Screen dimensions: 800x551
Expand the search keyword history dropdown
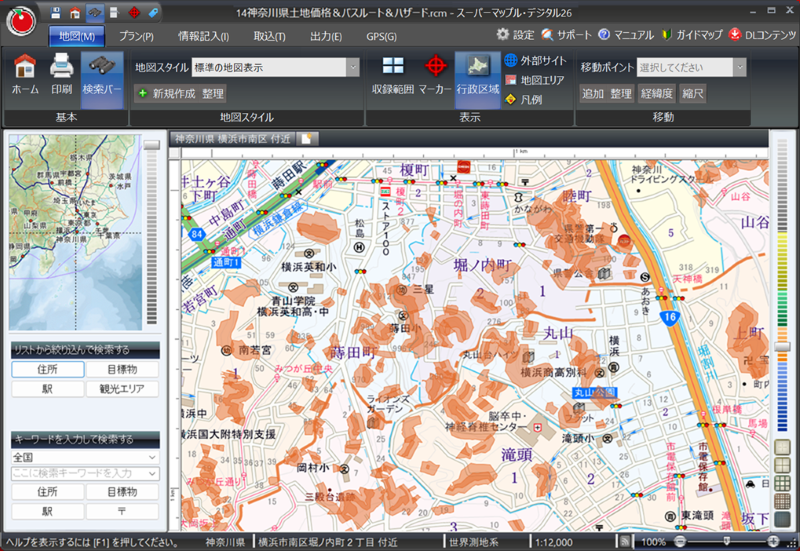152,473
